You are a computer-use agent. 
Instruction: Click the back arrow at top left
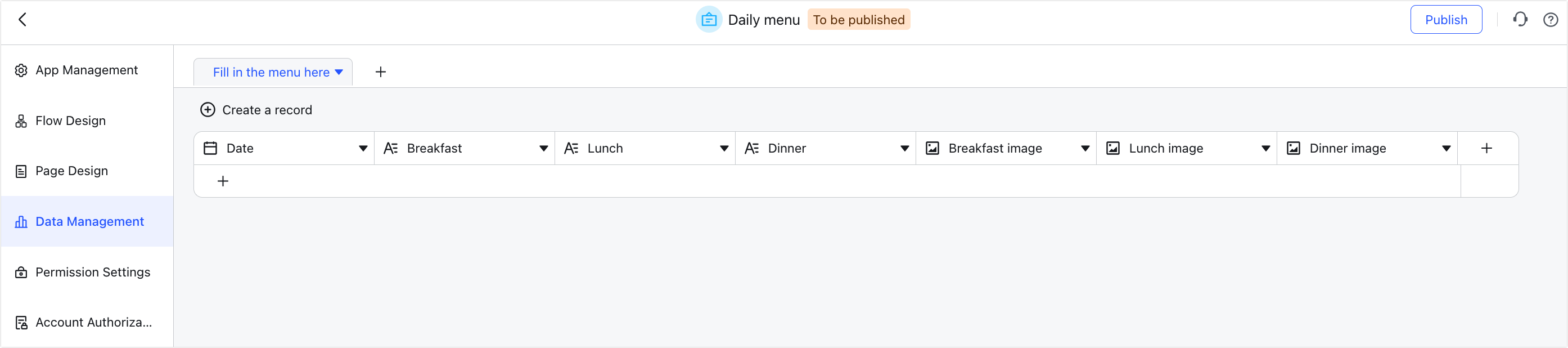pos(23,19)
